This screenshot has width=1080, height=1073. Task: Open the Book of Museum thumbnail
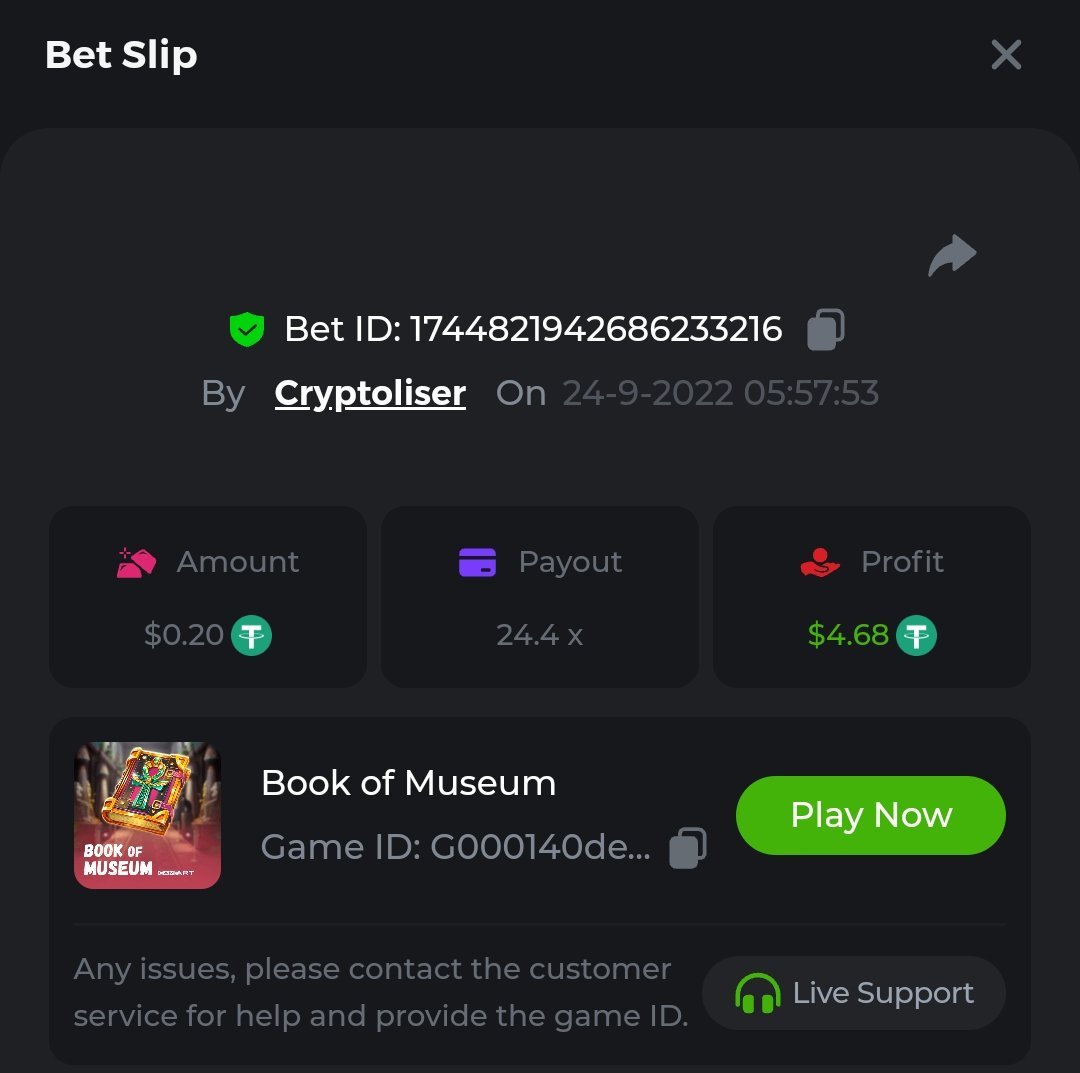pyautogui.click(x=148, y=815)
